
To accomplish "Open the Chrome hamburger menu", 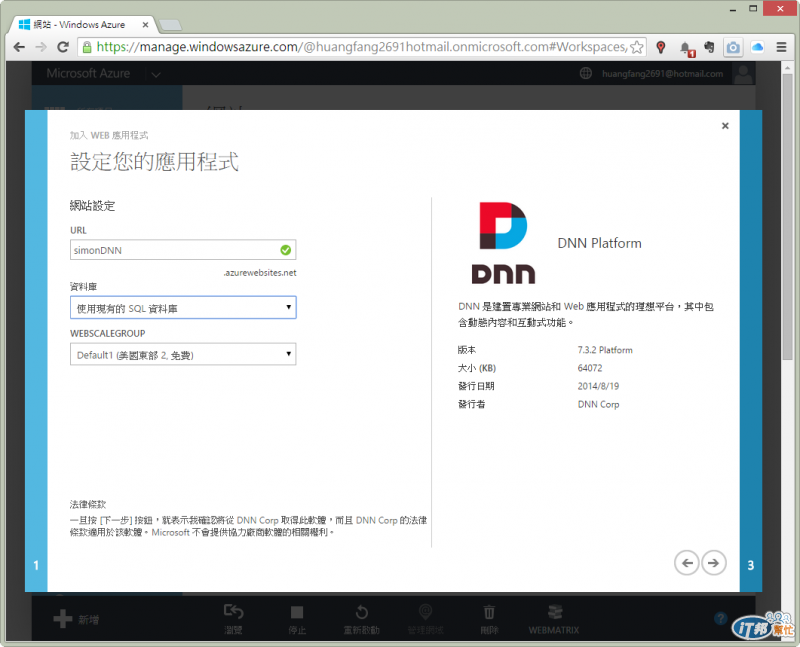I will point(781,47).
